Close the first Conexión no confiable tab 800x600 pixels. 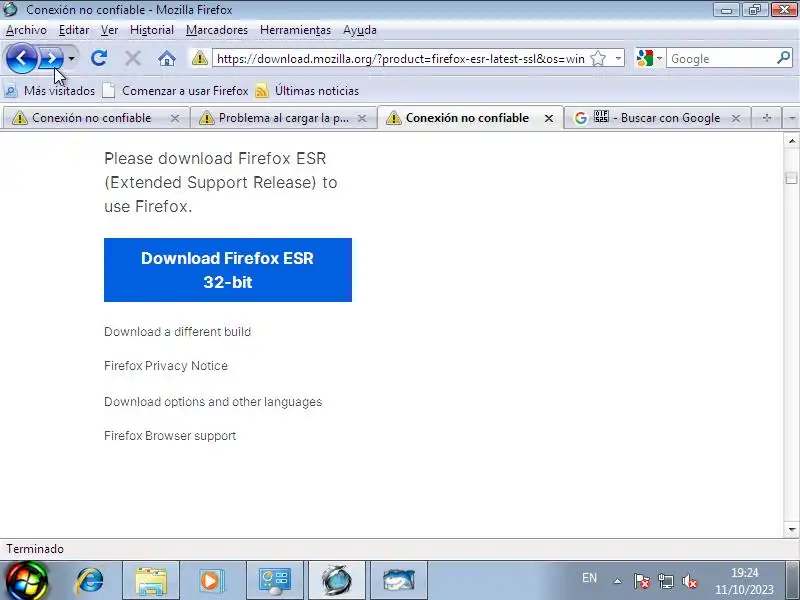[174, 118]
